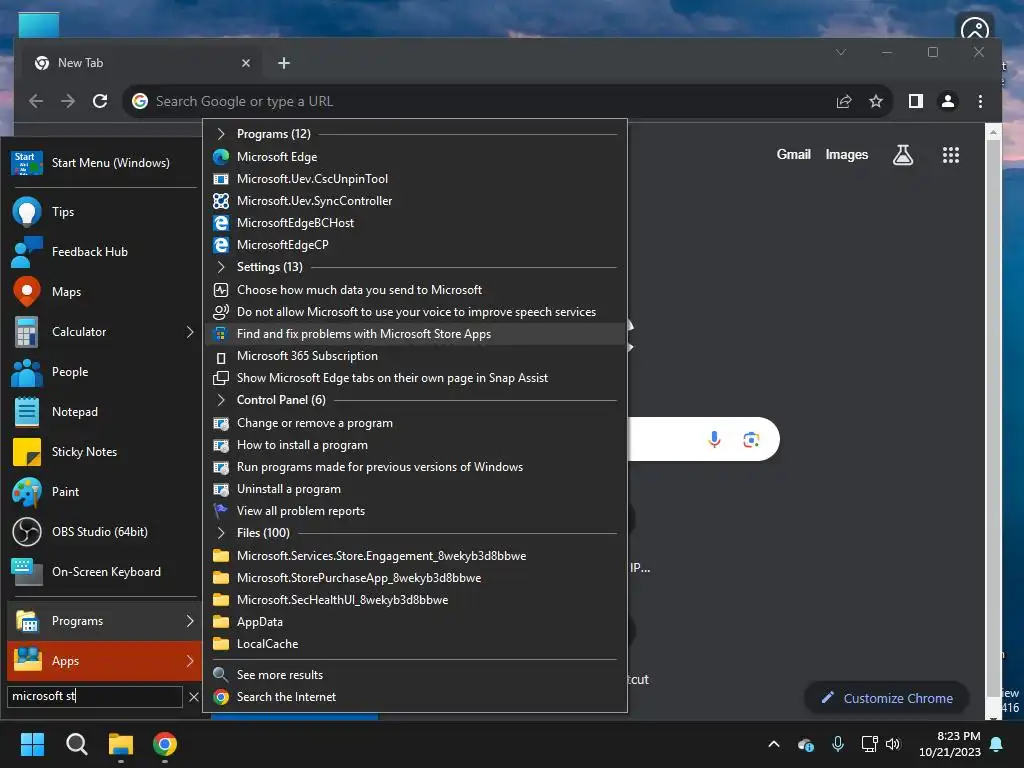This screenshot has height=768, width=1024.
Task: Expand the Programs submenu
Action: click(x=189, y=621)
